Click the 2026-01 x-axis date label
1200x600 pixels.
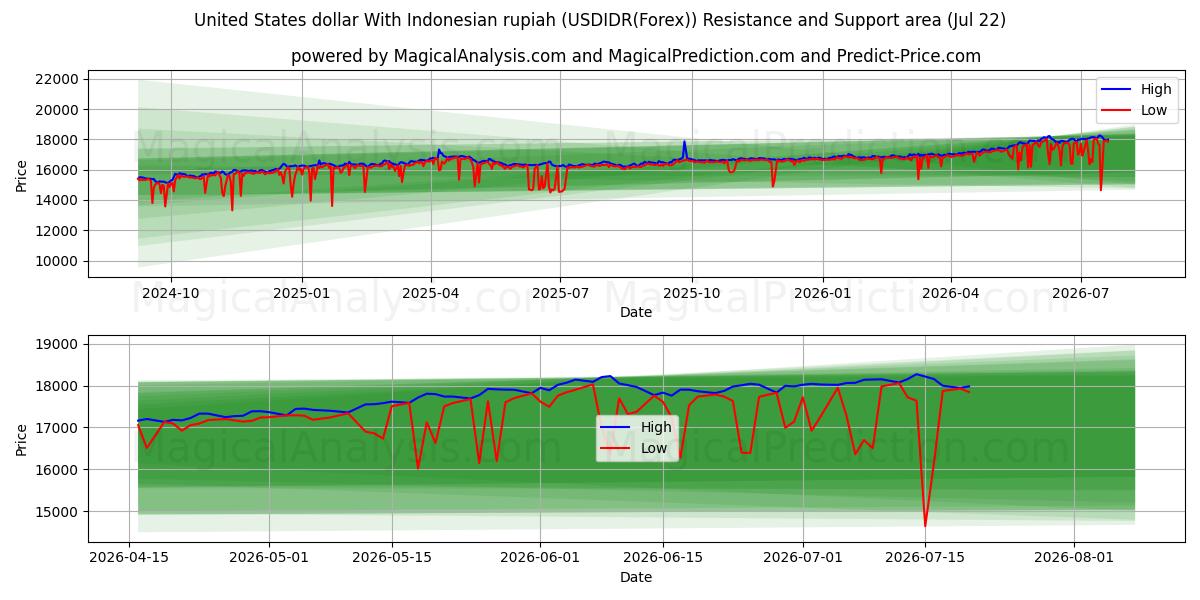click(822, 294)
